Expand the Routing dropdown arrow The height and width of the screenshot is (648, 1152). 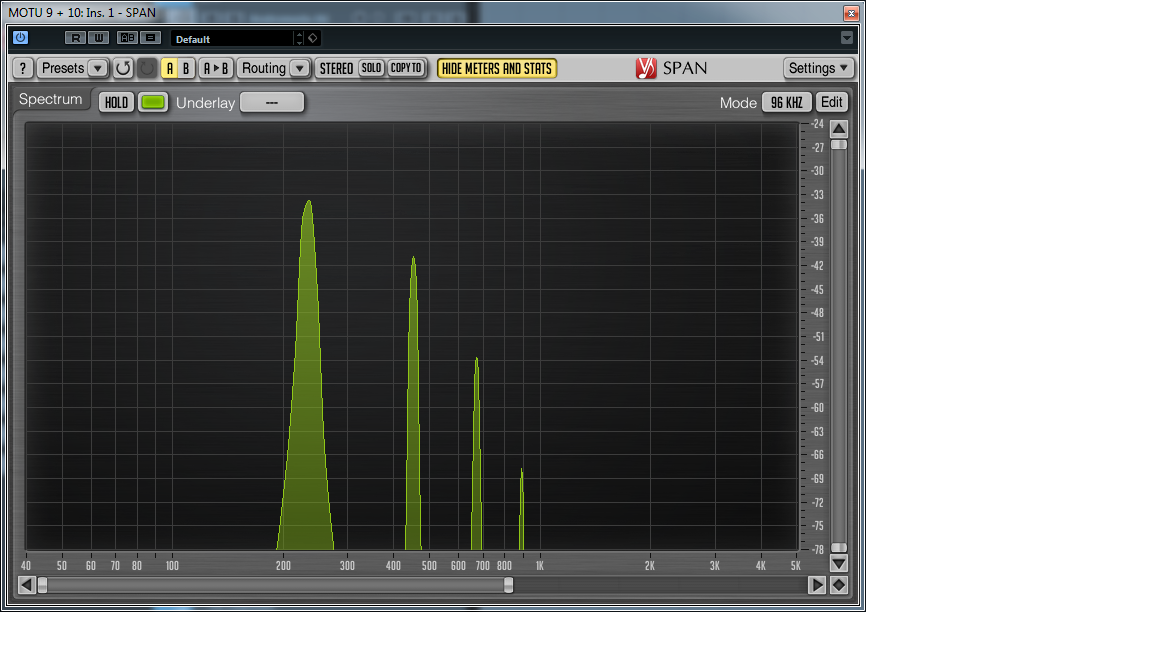click(x=300, y=68)
